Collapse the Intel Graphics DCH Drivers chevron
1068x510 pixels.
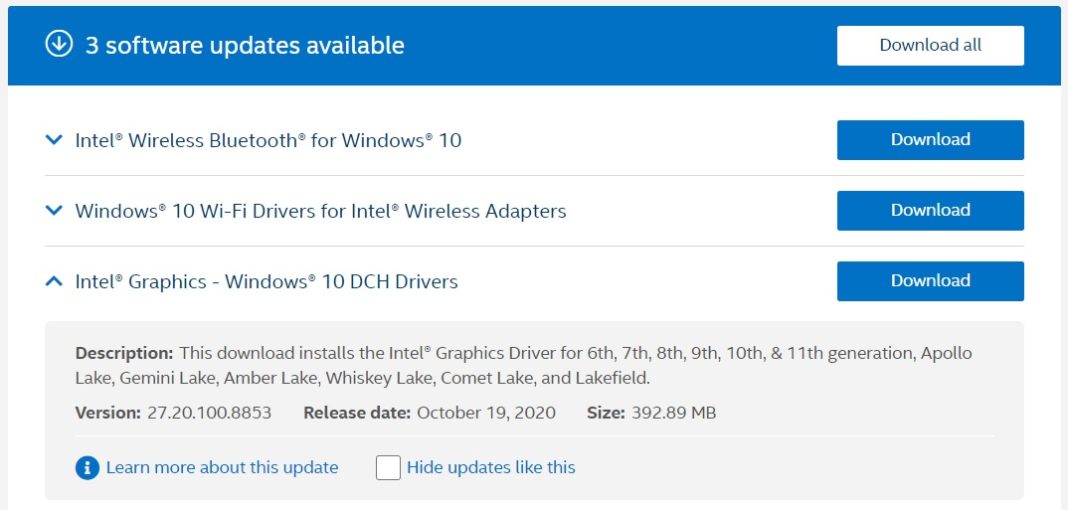[54, 282]
